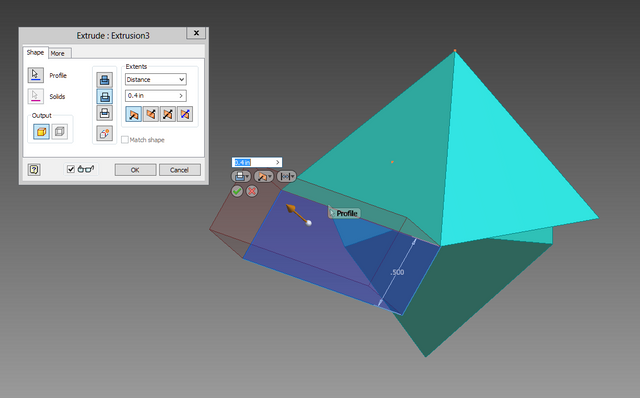Click the Profile selection arrow button

(x=36, y=75)
